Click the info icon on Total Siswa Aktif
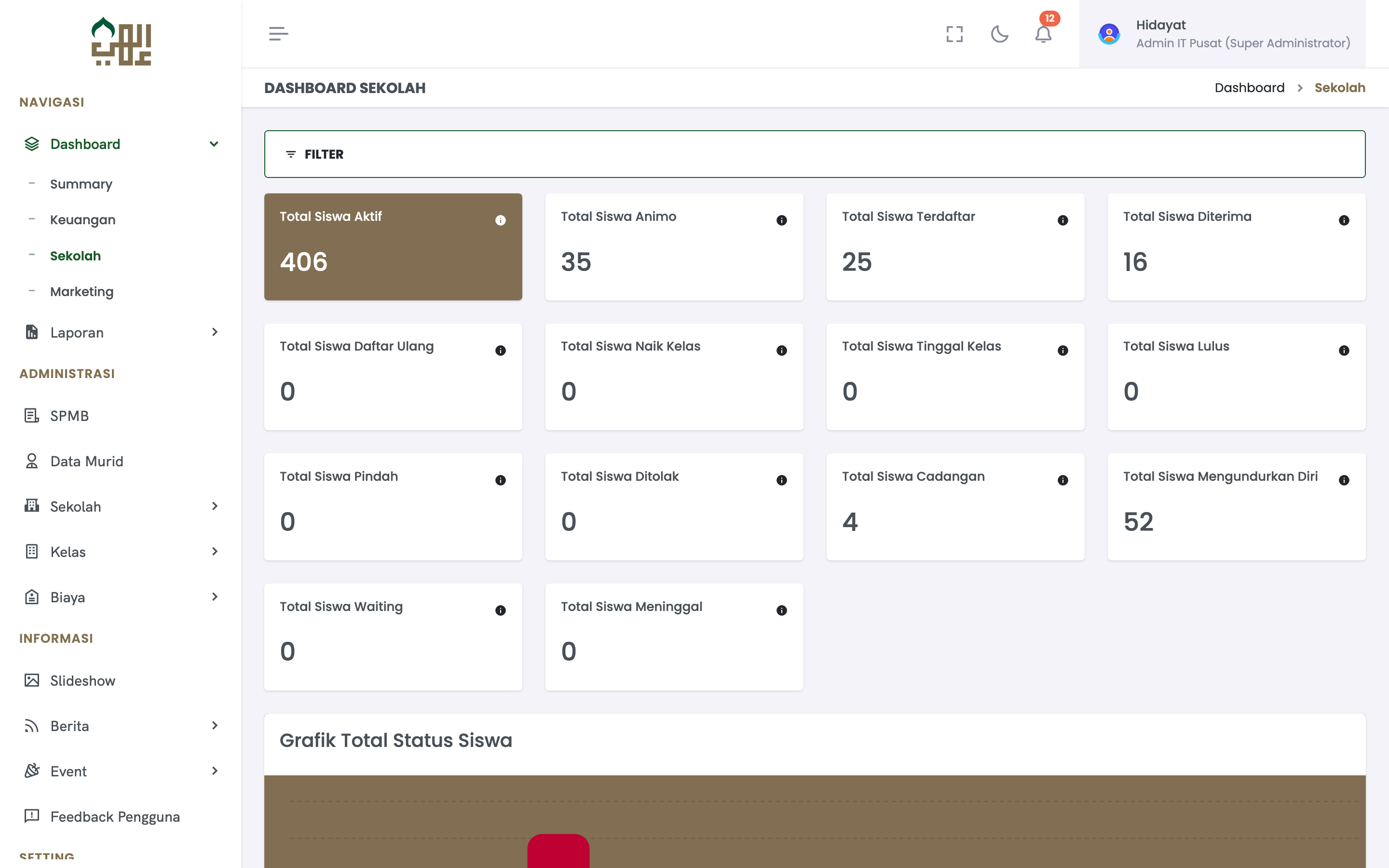Screen dimensions: 1389x868 pyautogui.click(x=501, y=220)
